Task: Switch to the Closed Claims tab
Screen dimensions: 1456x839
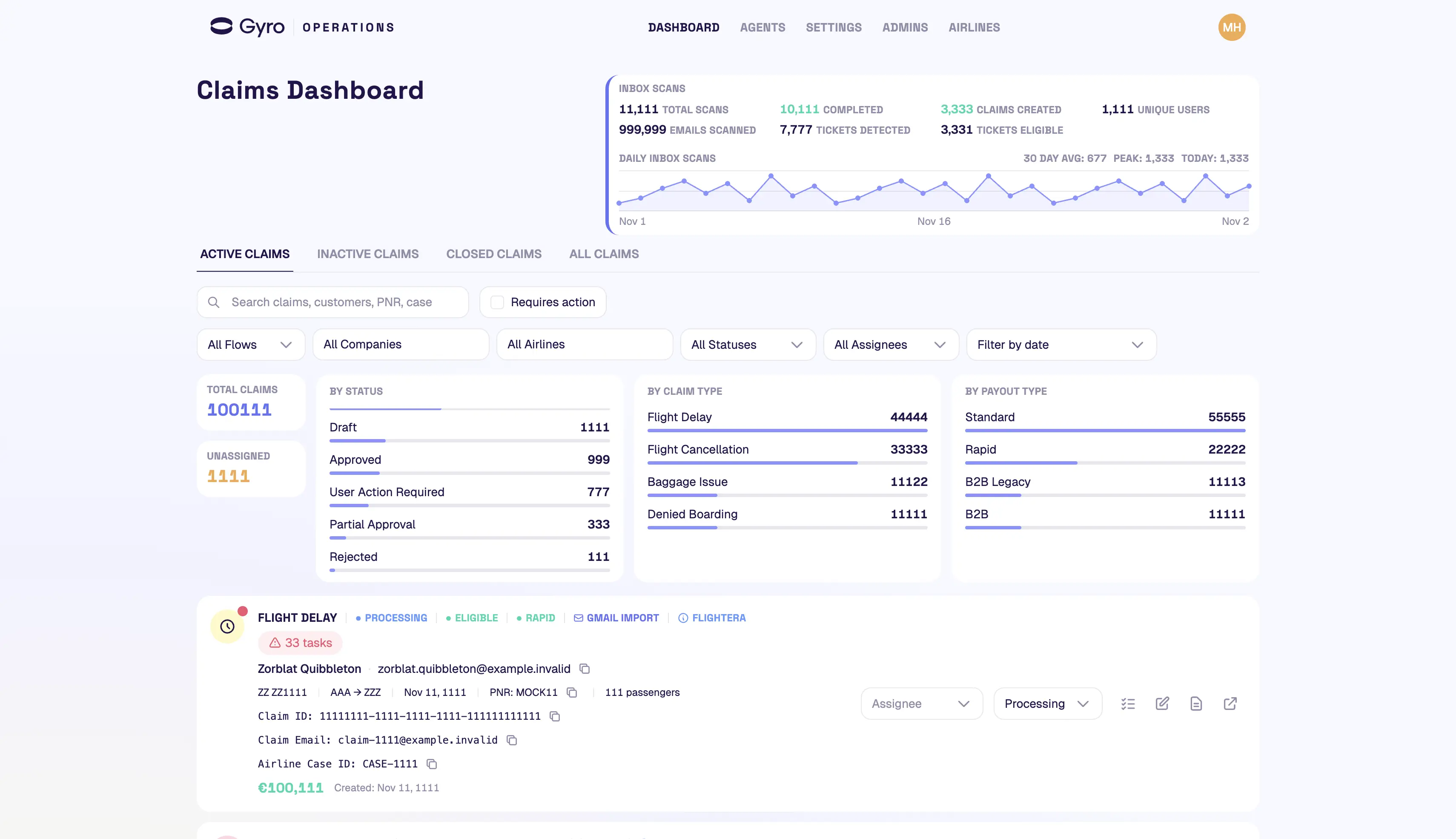Action: [494, 254]
